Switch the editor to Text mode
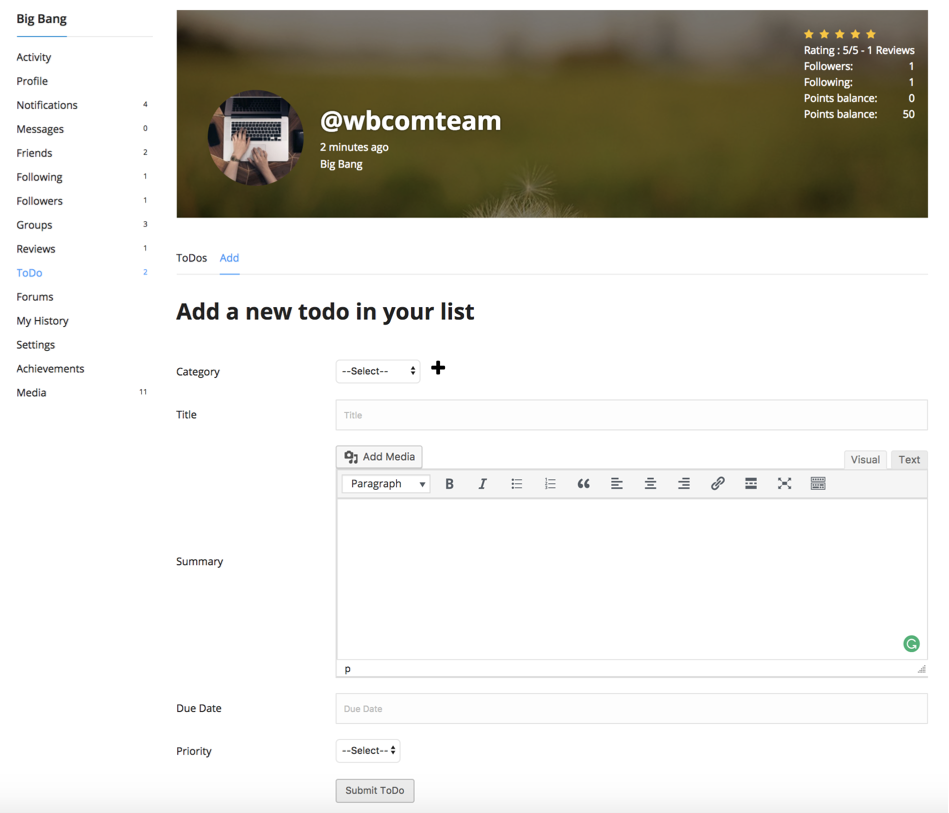This screenshot has width=949, height=813. coord(908,459)
